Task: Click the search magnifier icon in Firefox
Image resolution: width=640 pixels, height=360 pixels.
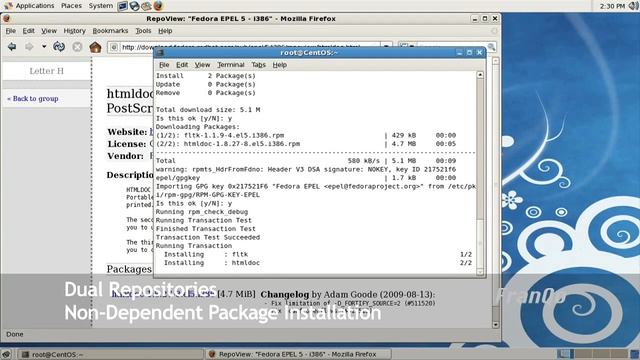Action: [x=491, y=47]
